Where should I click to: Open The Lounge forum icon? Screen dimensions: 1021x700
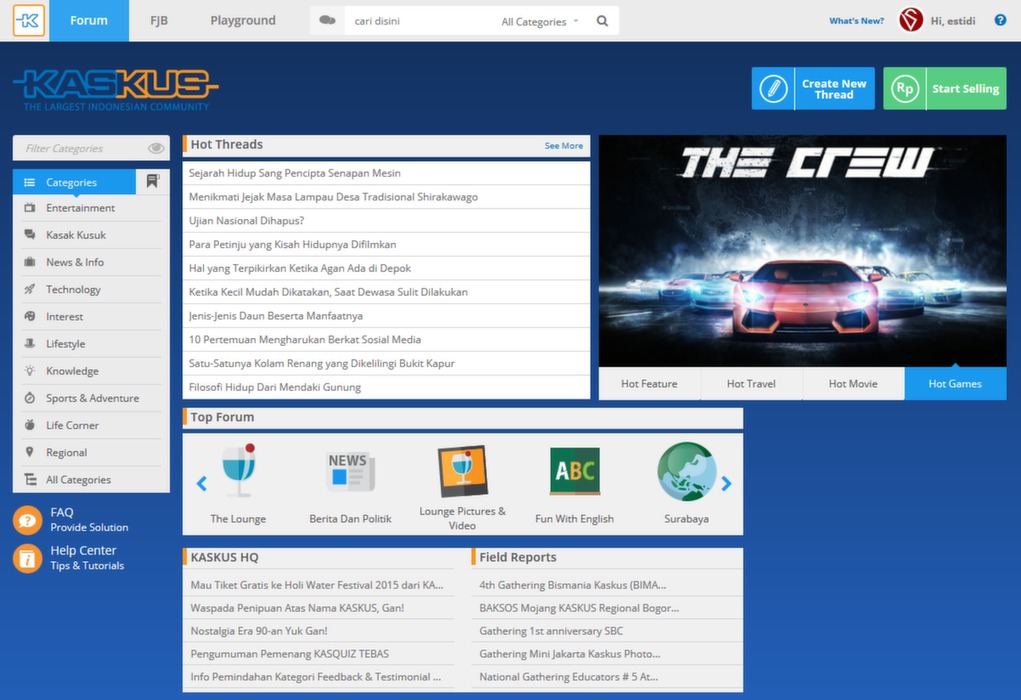click(238, 472)
